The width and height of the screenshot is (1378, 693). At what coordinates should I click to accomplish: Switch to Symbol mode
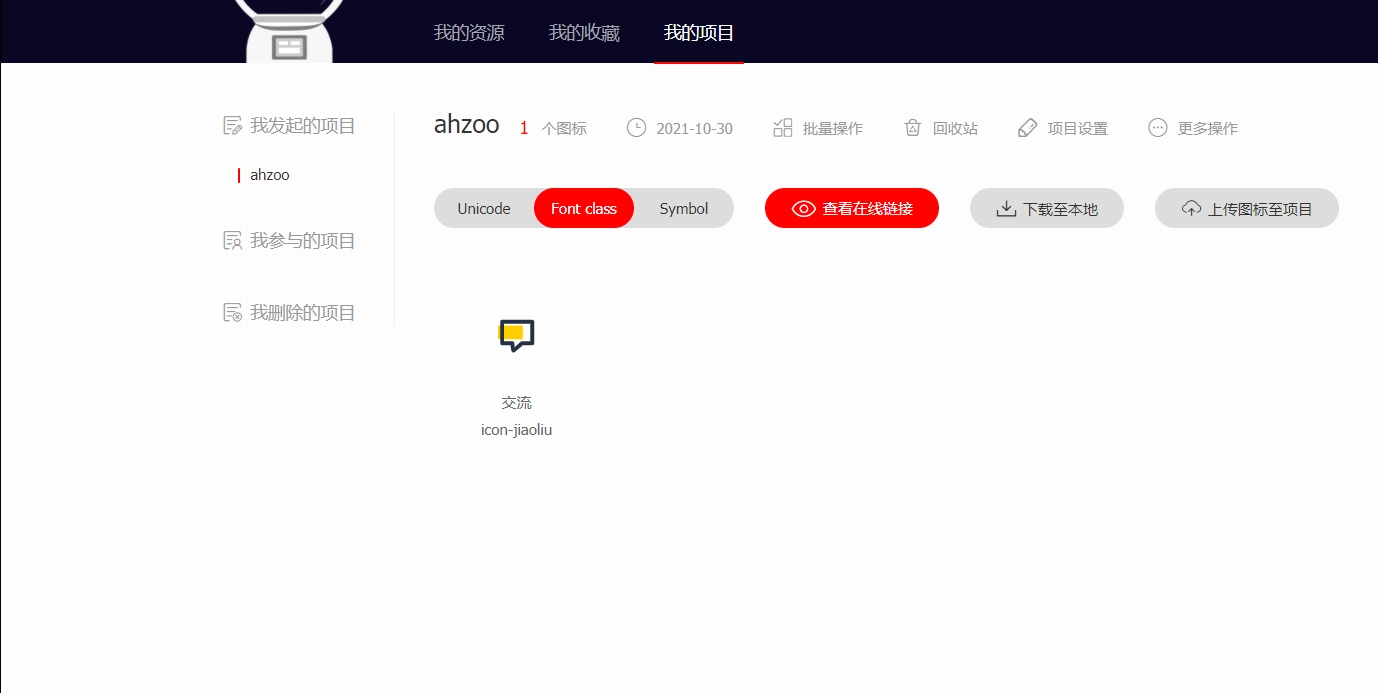point(684,209)
